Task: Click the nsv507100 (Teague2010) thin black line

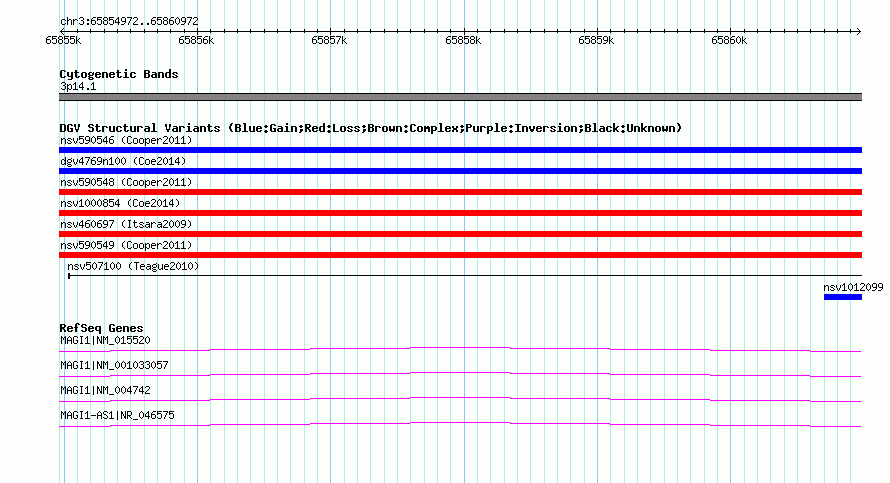Action: point(464,276)
